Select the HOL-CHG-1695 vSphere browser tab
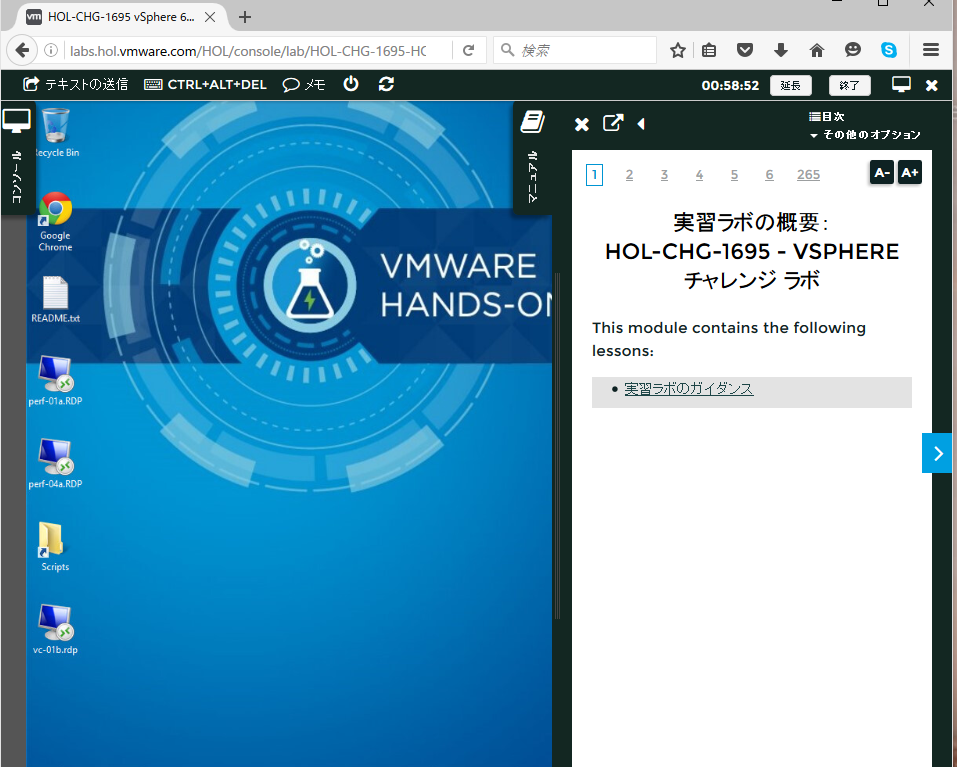This screenshot has height=767, width=957. point(120,17)
